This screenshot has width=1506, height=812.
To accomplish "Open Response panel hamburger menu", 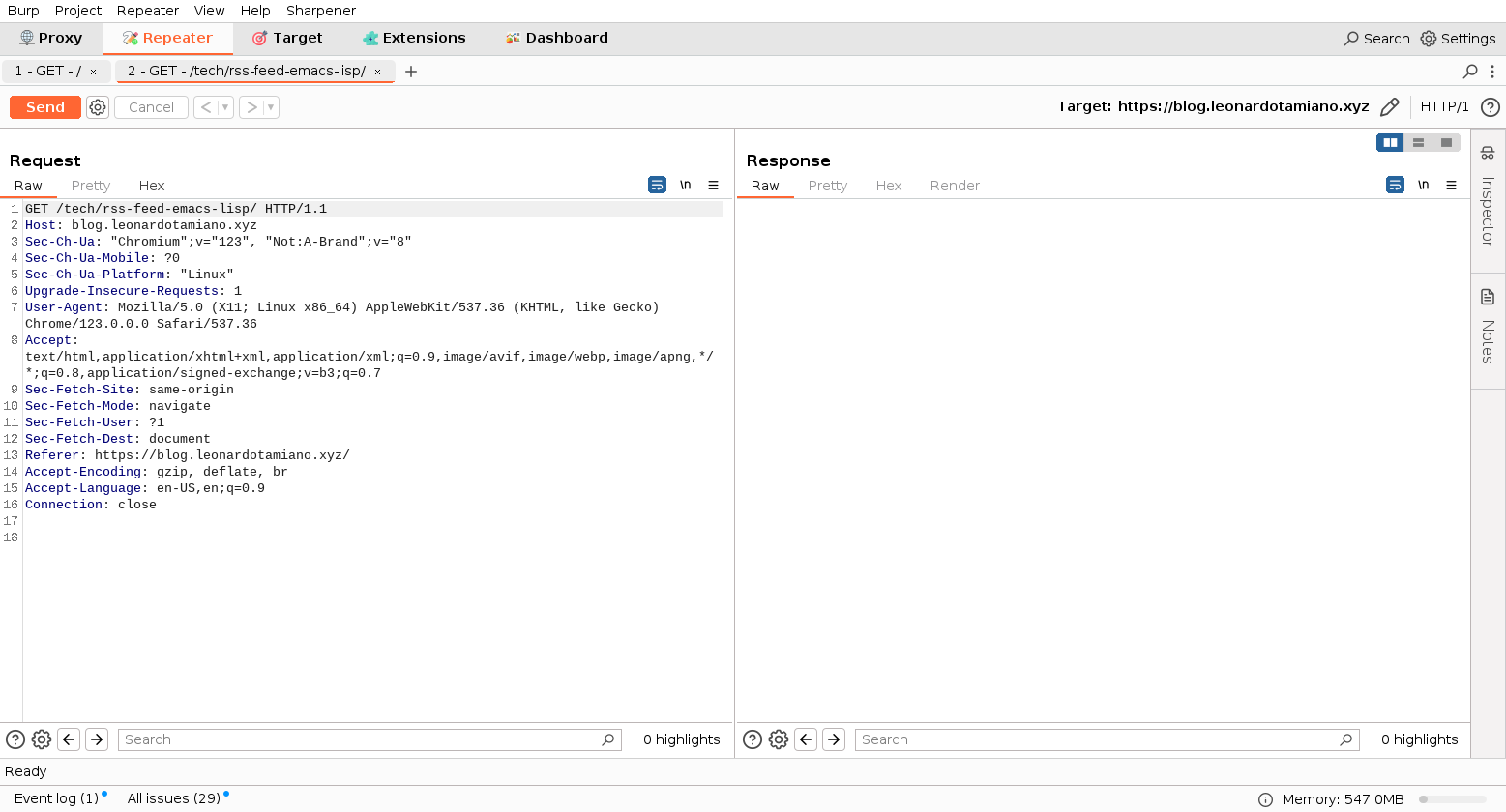I will click(x=1451, y=185).
